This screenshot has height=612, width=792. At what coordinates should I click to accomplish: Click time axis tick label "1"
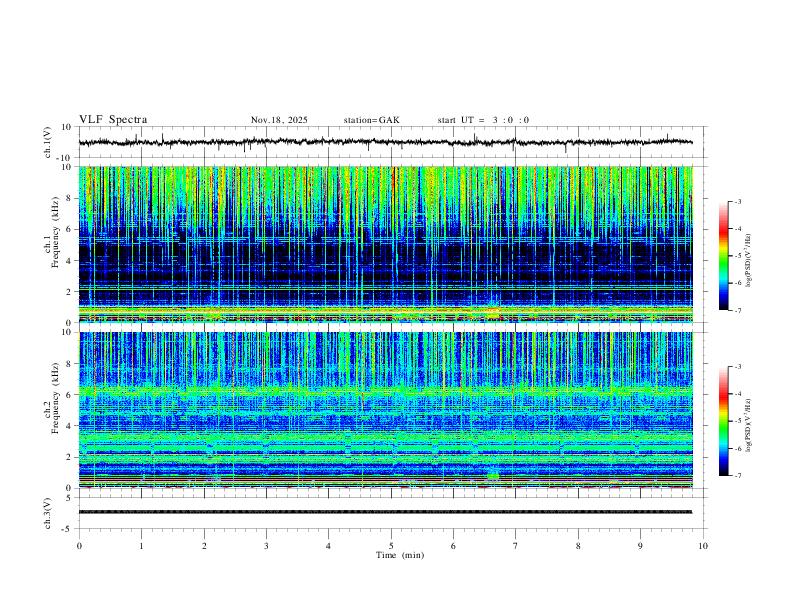[141, 546]
